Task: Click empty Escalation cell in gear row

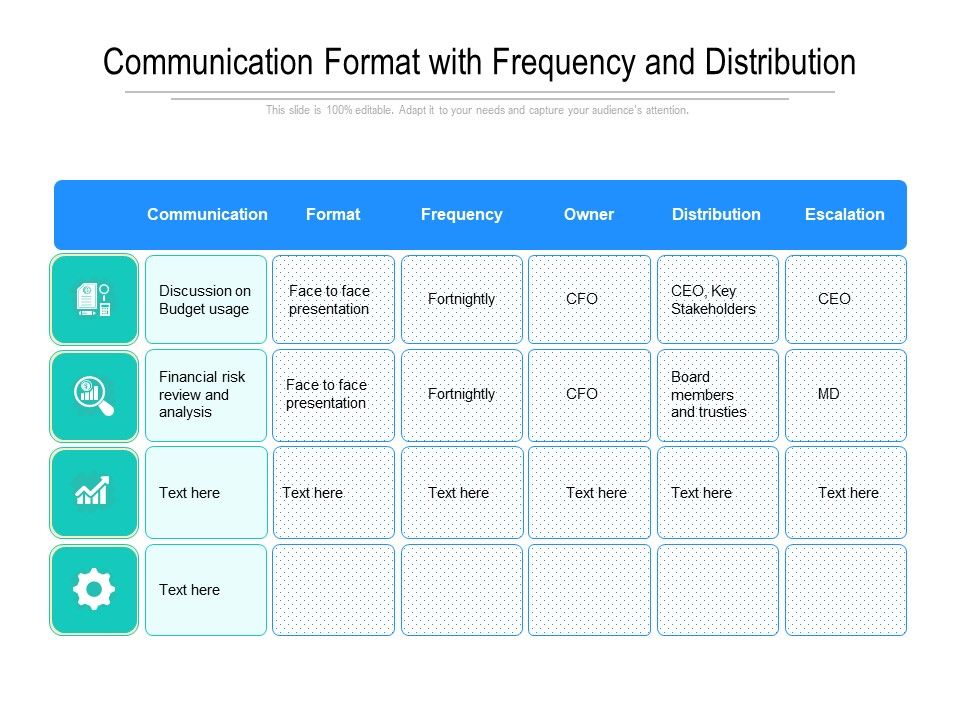Action: pyautogui.click(x=846, y=590)
